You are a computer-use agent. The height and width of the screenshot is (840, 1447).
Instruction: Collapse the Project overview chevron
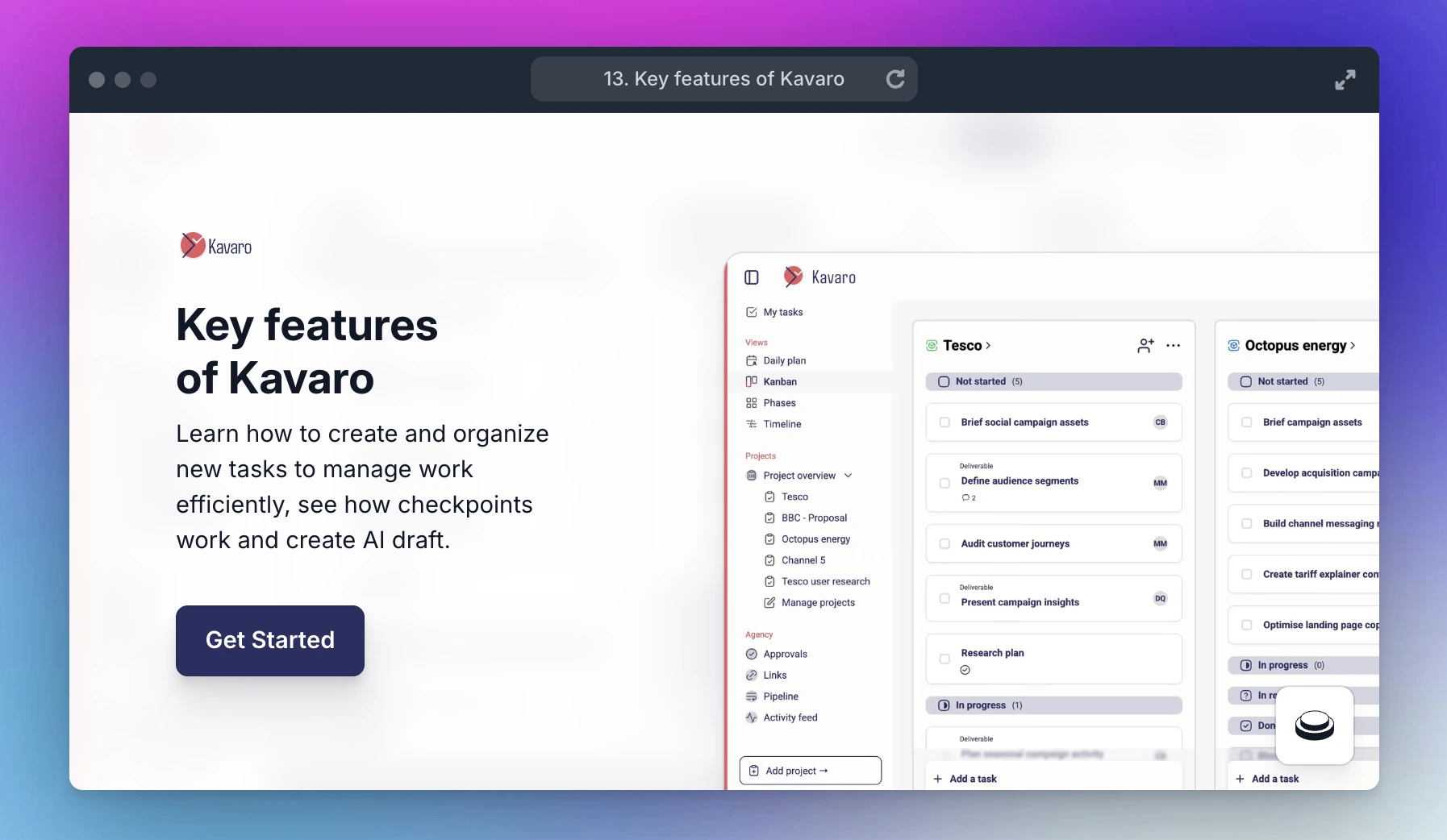[849, 476]
